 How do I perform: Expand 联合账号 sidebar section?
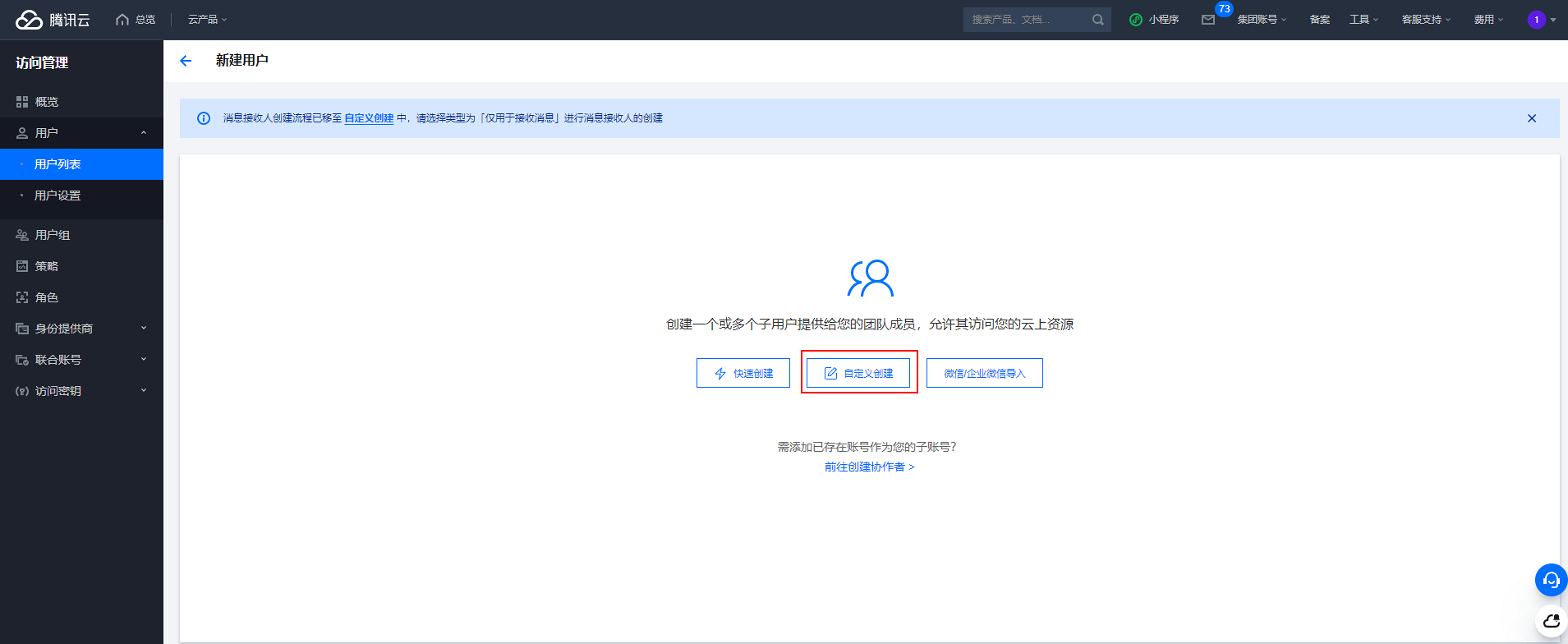[81, 360]
